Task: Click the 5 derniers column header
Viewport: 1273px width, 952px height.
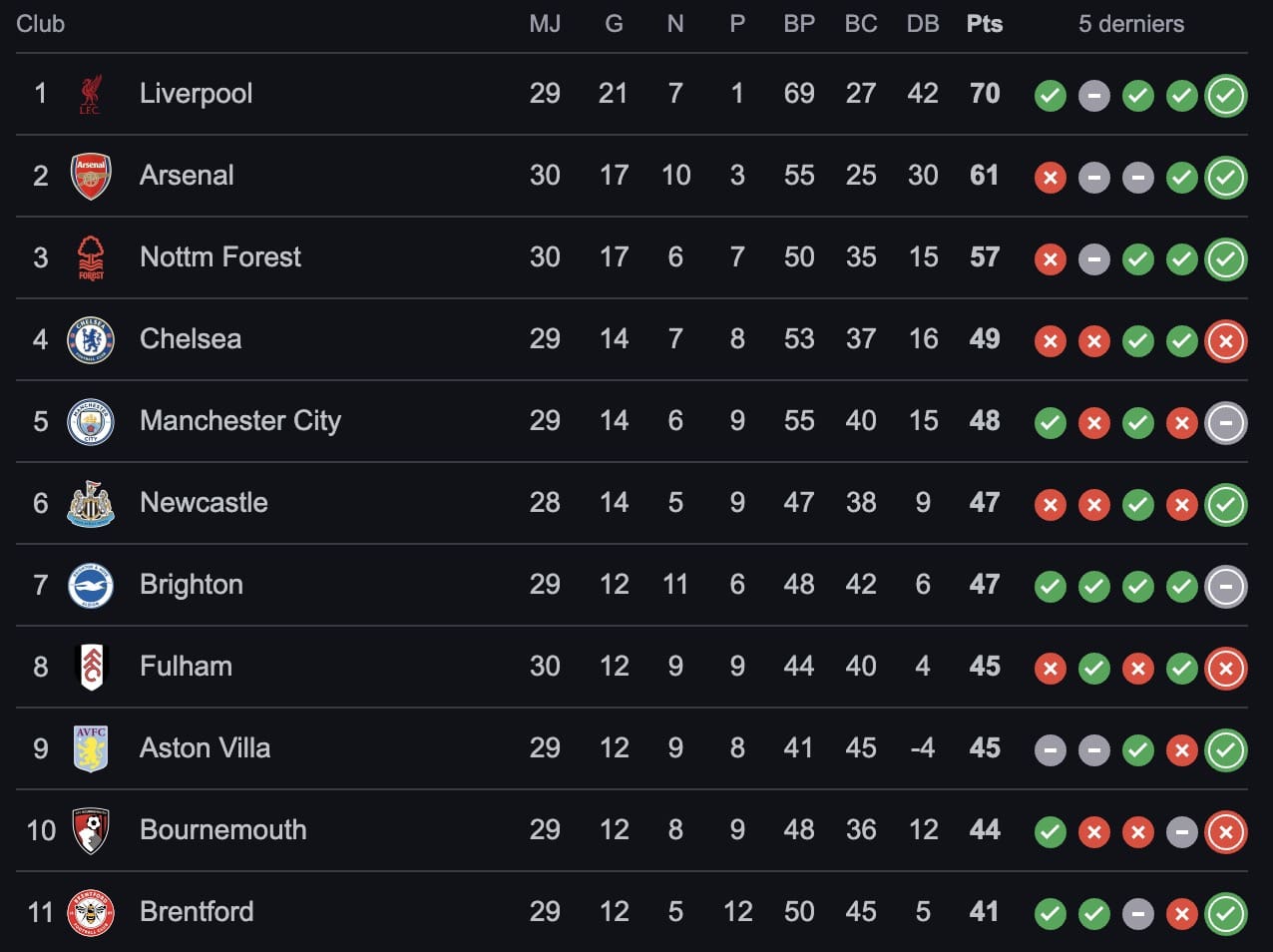Action: (1130, 24)
